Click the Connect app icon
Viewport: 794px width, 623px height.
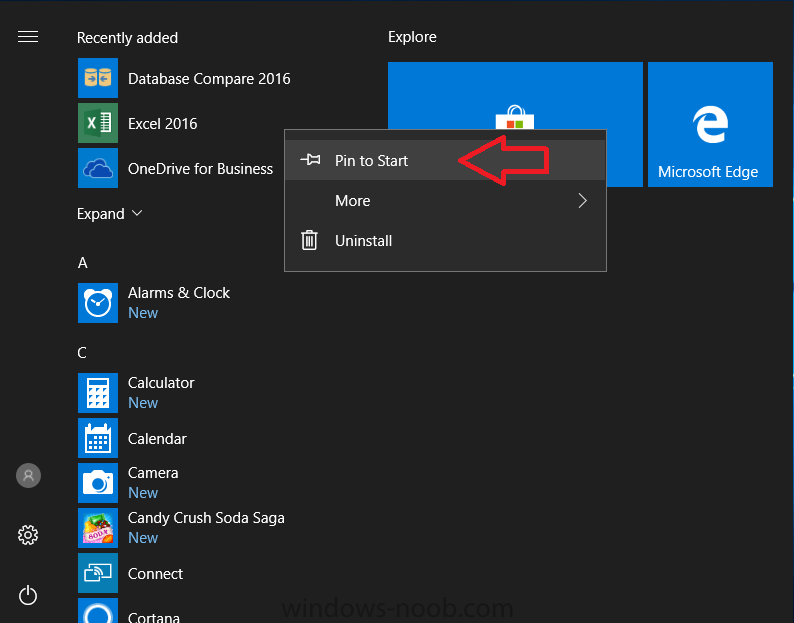[98, 573]
